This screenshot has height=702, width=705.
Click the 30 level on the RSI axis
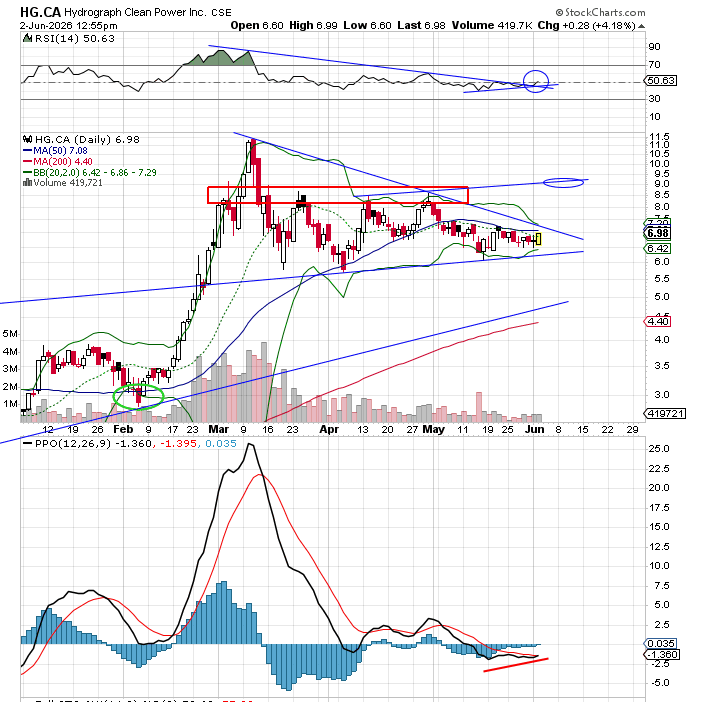point(654,98)
